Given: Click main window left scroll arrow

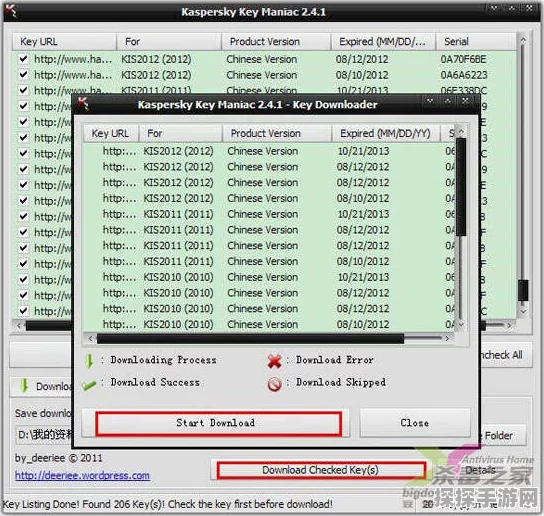Looking at the screenshot, I should click(x=19, y=325).
